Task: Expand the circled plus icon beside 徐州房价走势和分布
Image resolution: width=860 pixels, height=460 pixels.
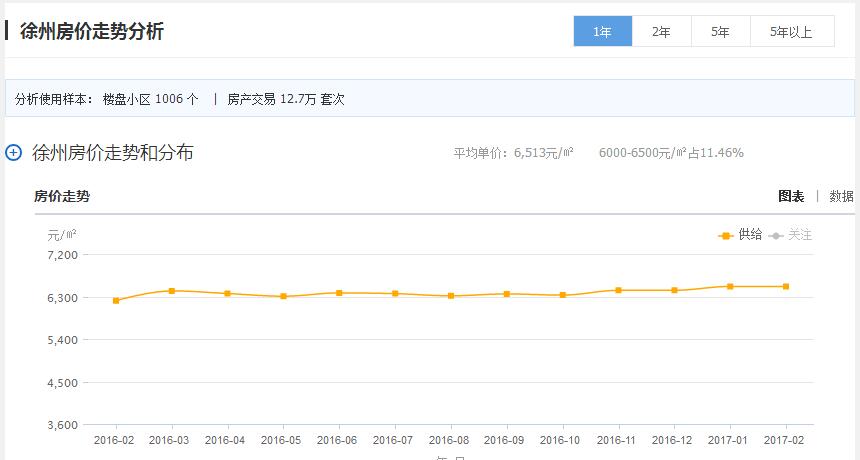Action: tap(13, 152)
